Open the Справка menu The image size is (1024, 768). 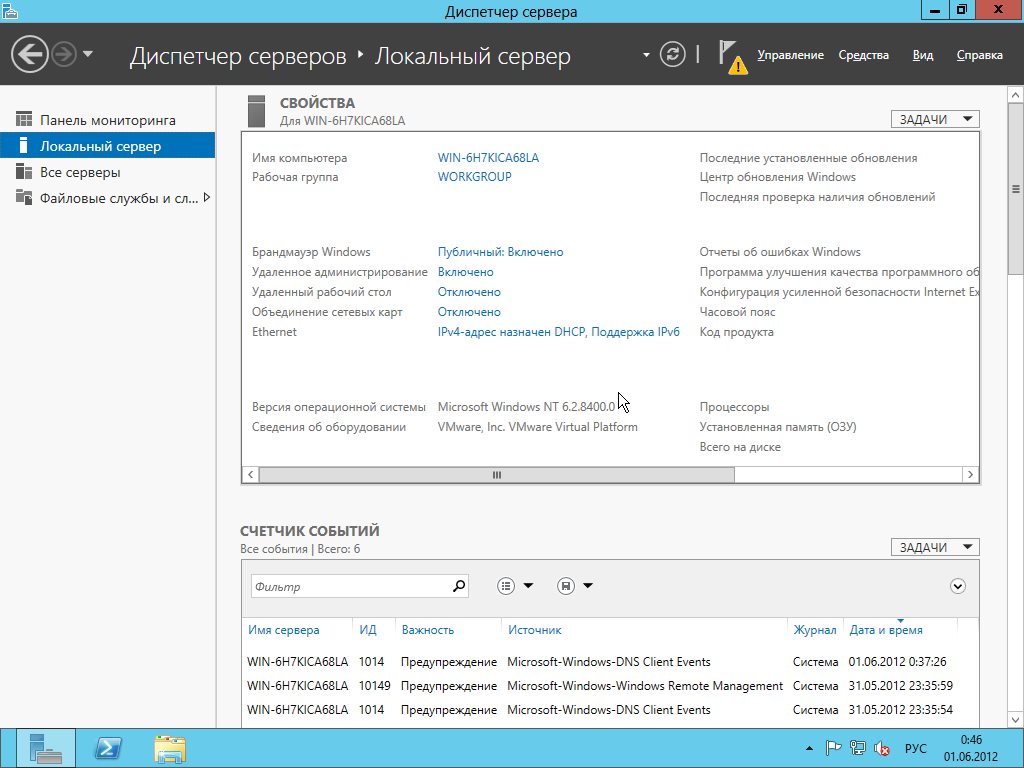click(979, 56)
